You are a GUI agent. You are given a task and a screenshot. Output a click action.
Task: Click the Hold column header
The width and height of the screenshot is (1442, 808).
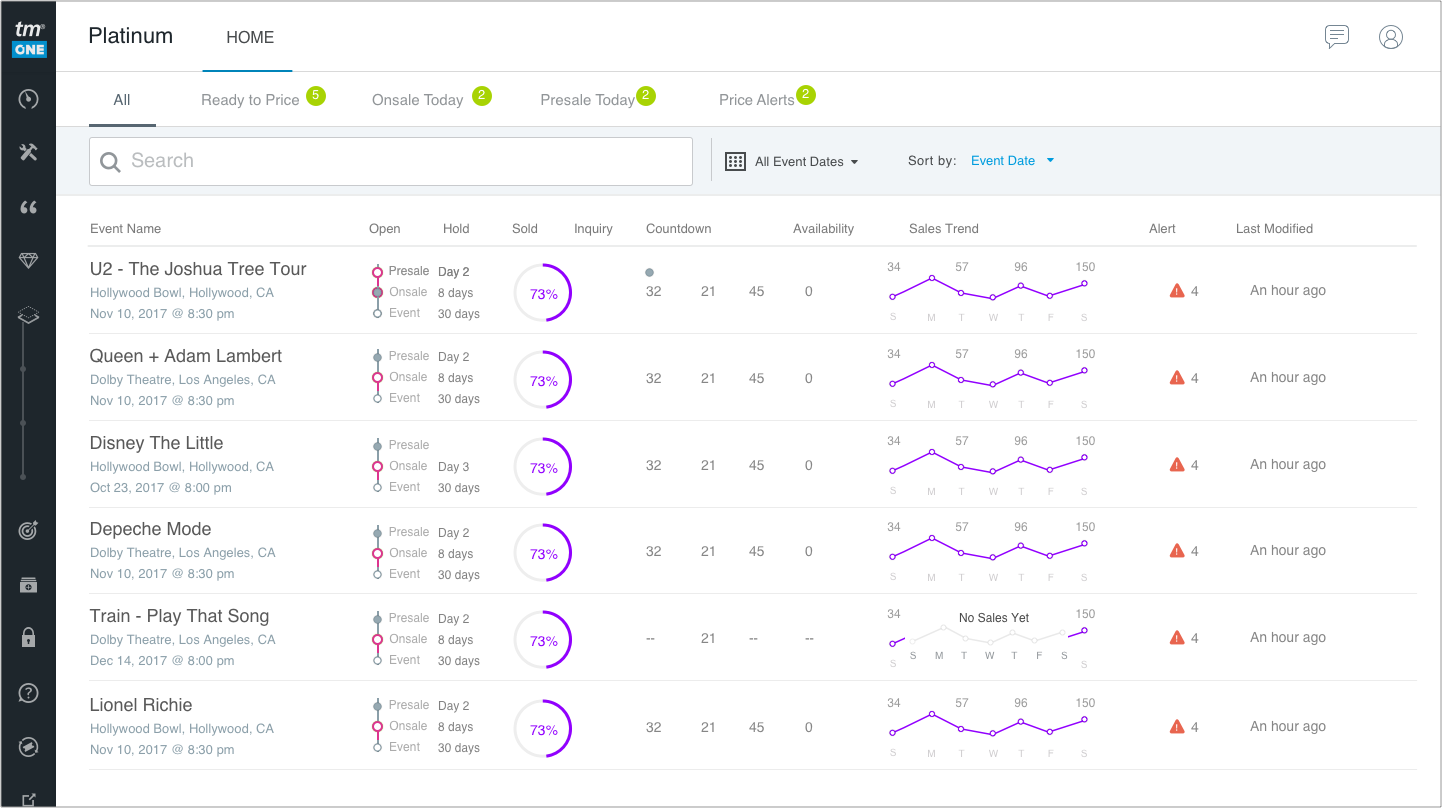pyautogui.click(x=456, y=229)
